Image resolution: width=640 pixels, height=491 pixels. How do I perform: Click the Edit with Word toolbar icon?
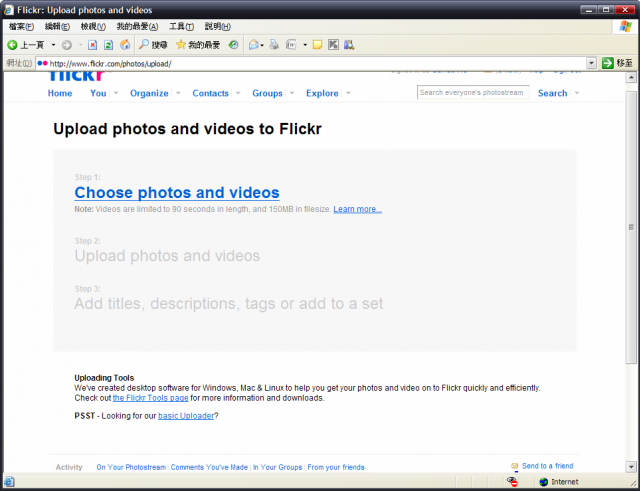[291, 44]
